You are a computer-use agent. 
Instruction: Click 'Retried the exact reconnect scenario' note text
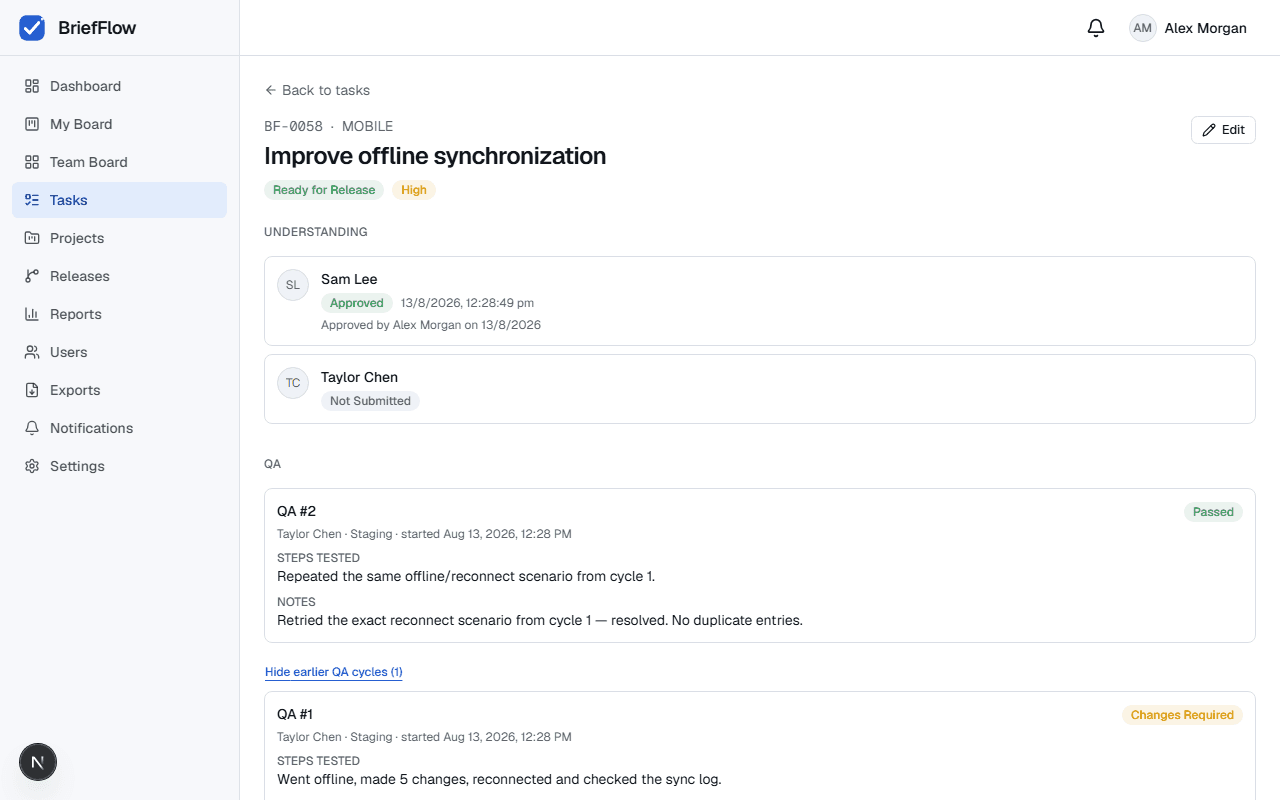540,620
